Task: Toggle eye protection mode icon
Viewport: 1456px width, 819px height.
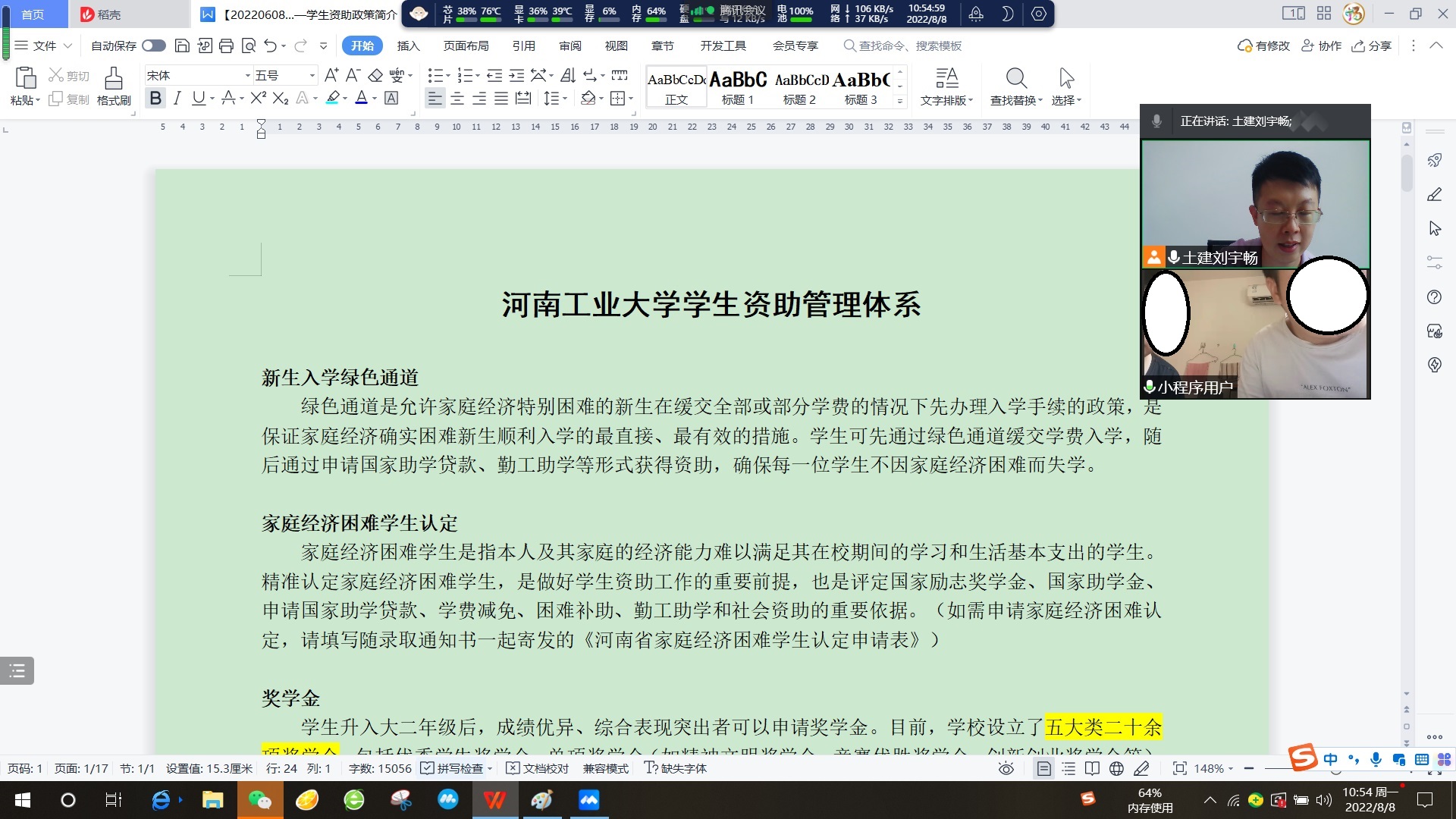Action: click(1006, 768)
